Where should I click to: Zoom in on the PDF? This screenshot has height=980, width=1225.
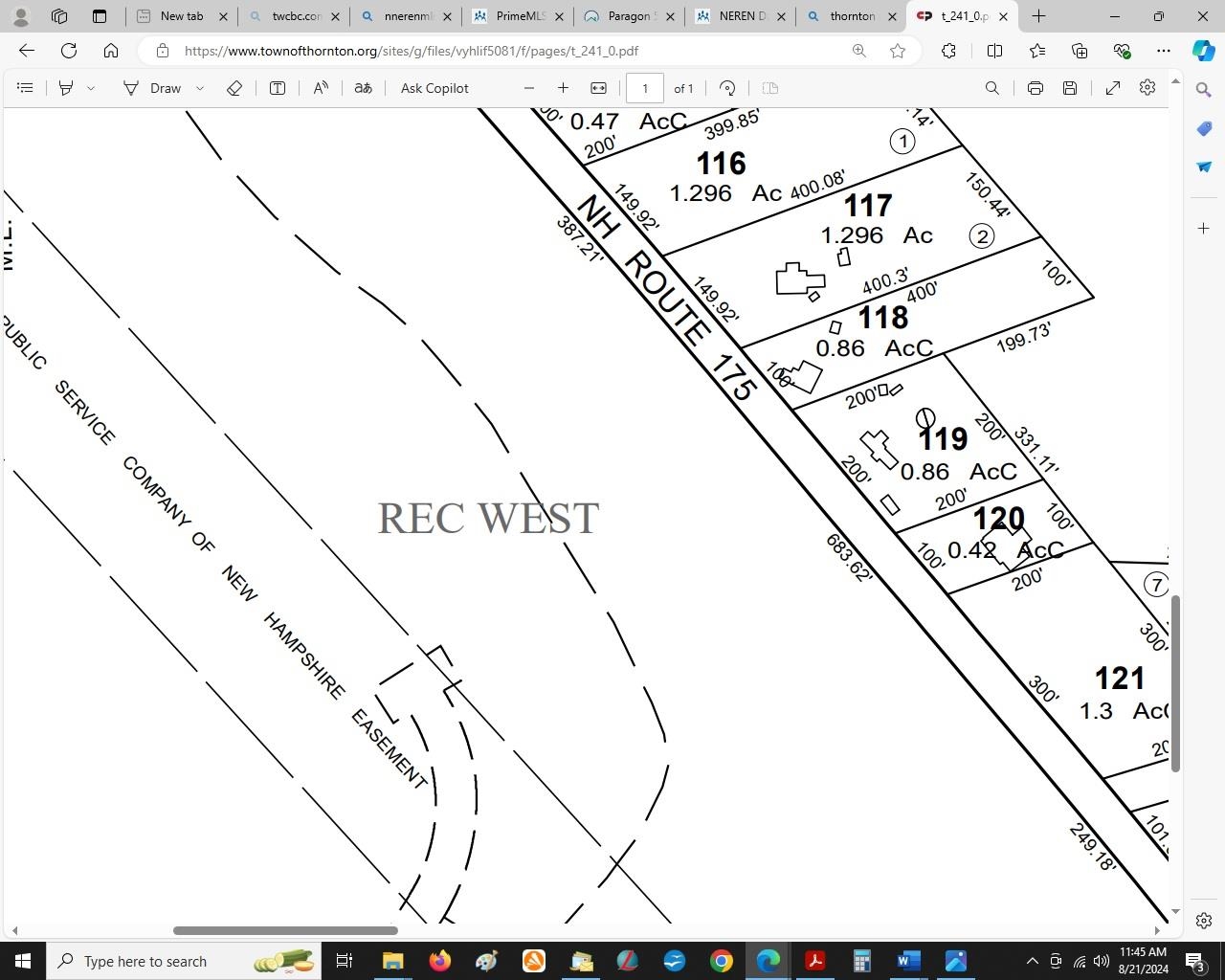[563, 88]
